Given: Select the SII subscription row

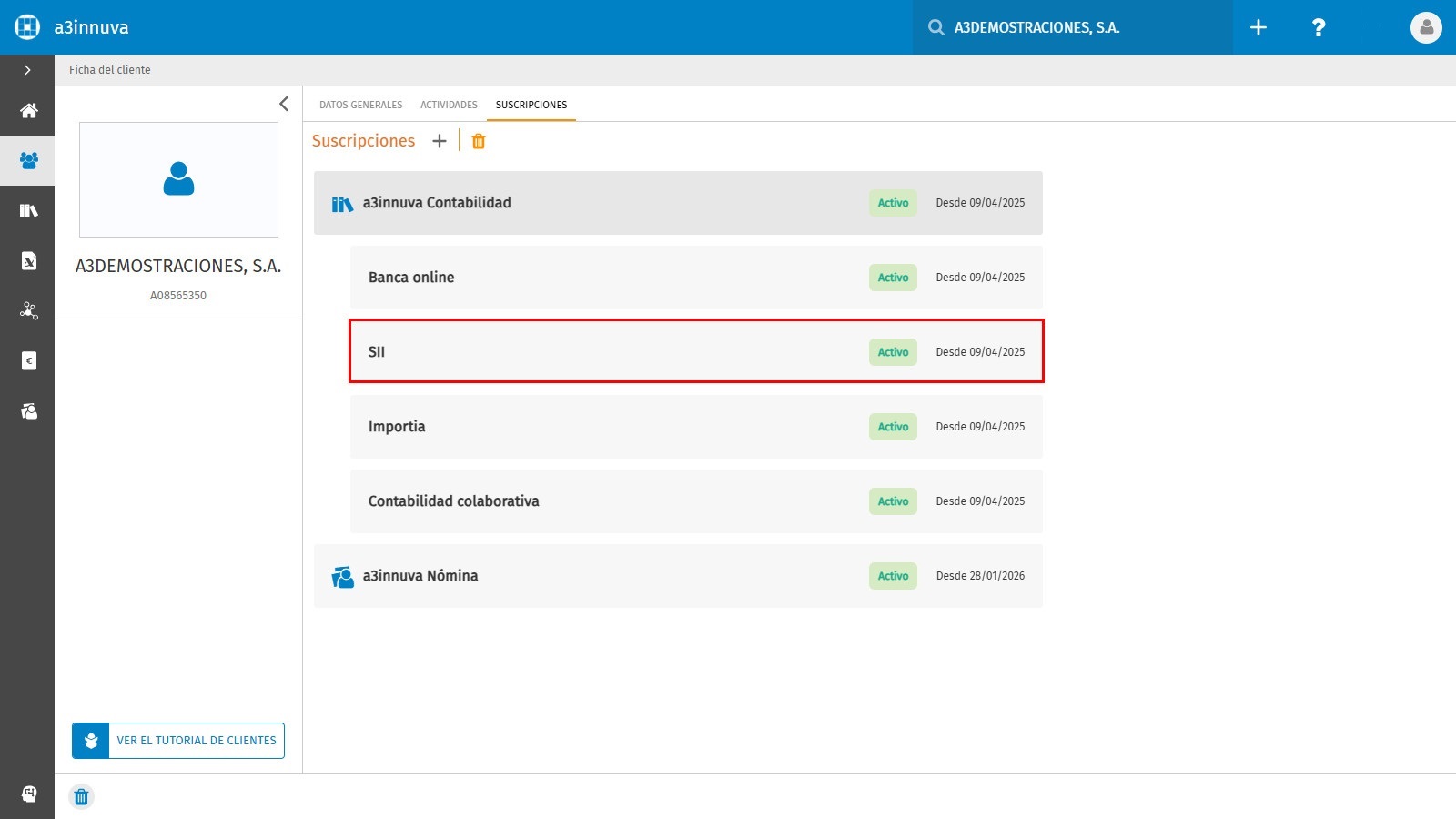Looking at the screenshot, I should (x=696, y=351).
